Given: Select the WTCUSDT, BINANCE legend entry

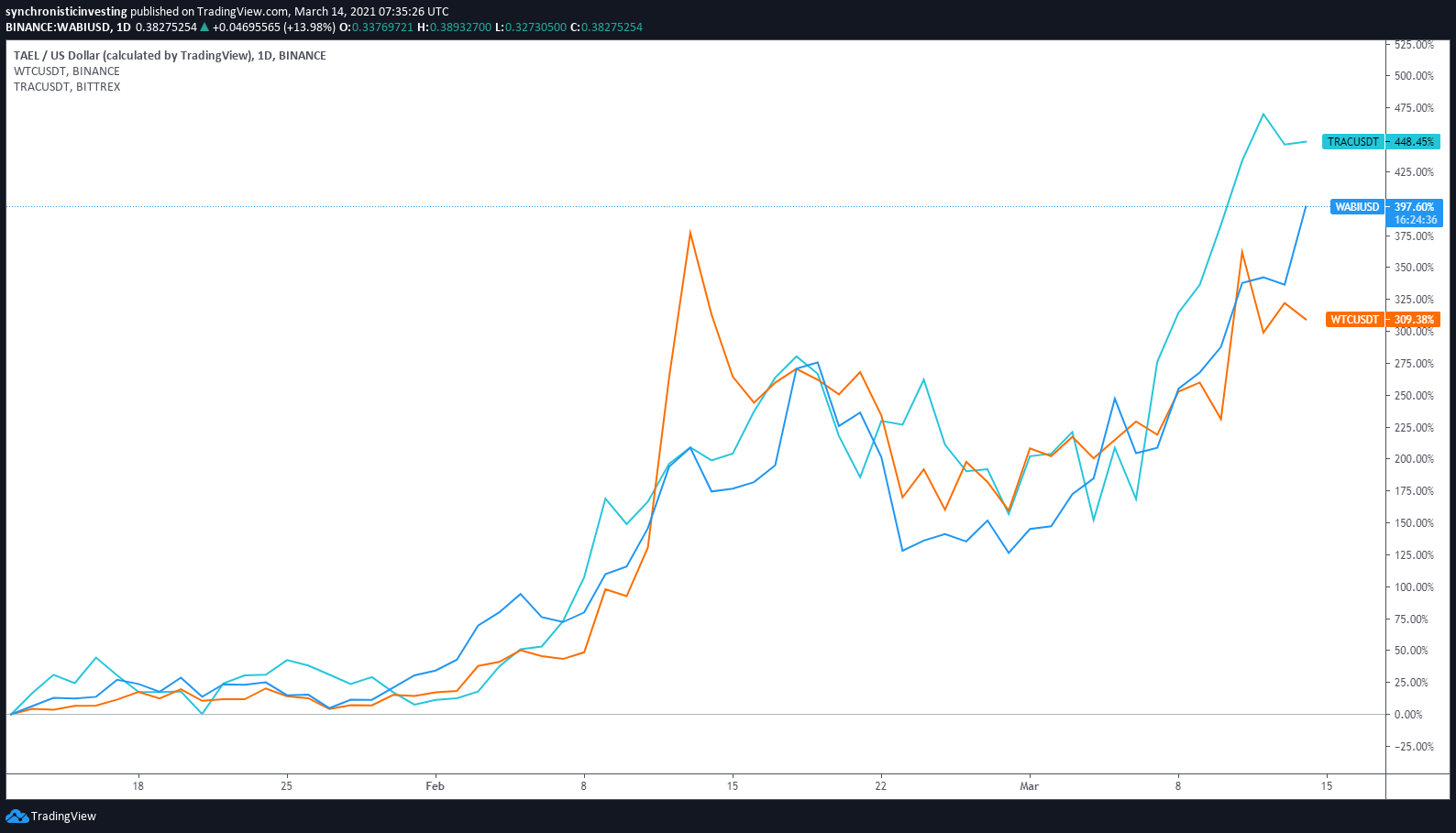Looking at the screenshot, I should 67,71.
